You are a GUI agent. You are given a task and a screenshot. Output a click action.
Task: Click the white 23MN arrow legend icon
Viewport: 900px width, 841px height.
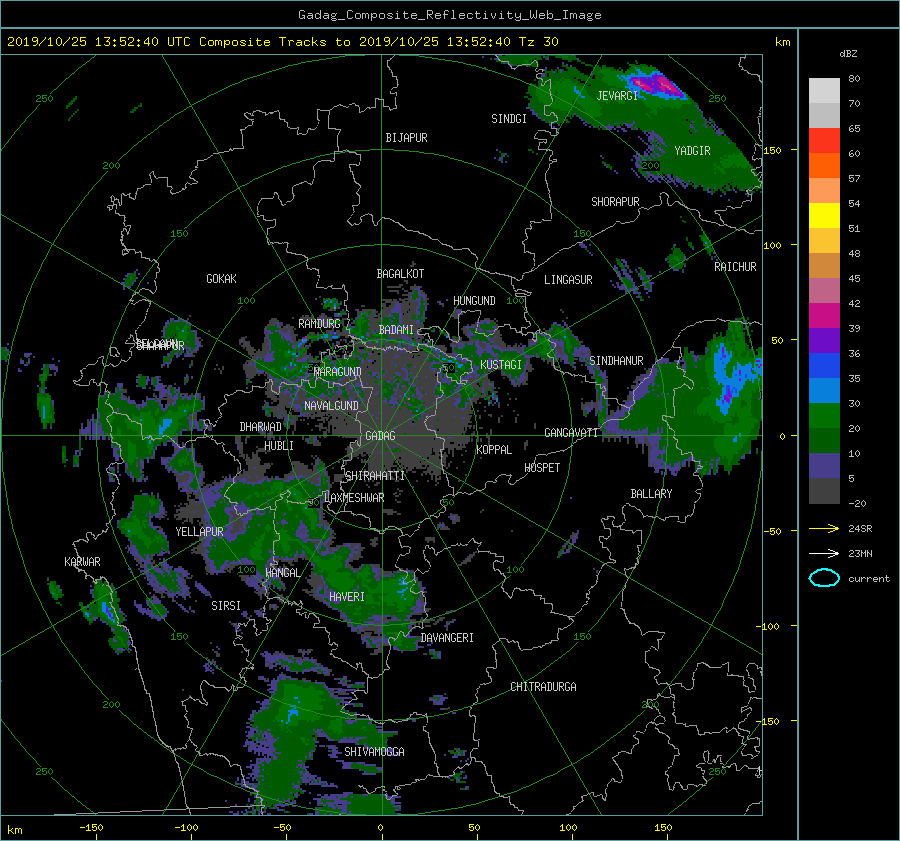click(824, 553)
